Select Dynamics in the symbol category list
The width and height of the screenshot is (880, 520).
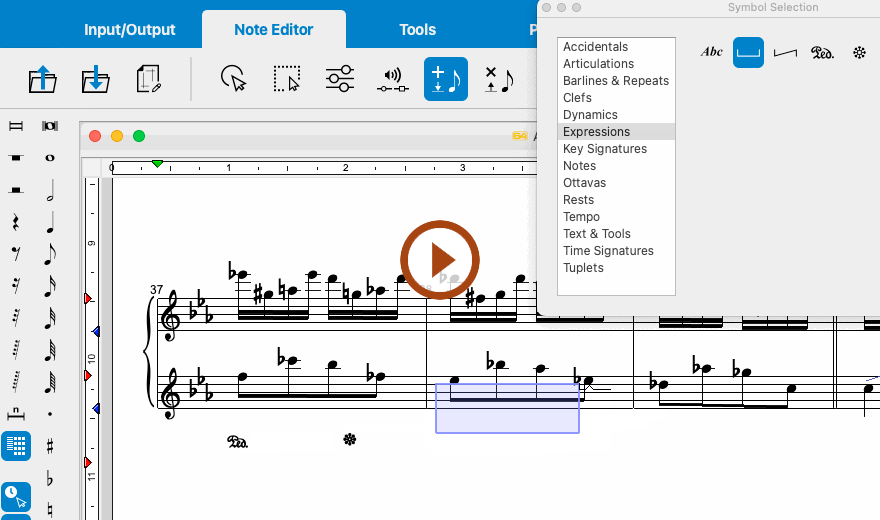(x=590, y=115)
